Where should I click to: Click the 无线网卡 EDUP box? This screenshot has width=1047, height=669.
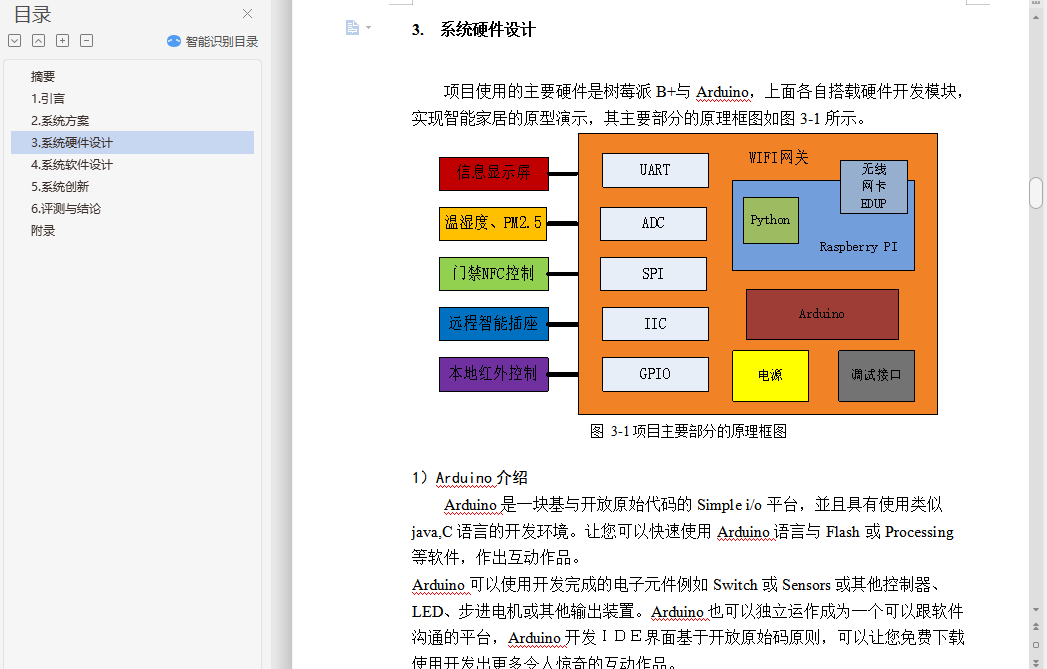tap(873, 186)
